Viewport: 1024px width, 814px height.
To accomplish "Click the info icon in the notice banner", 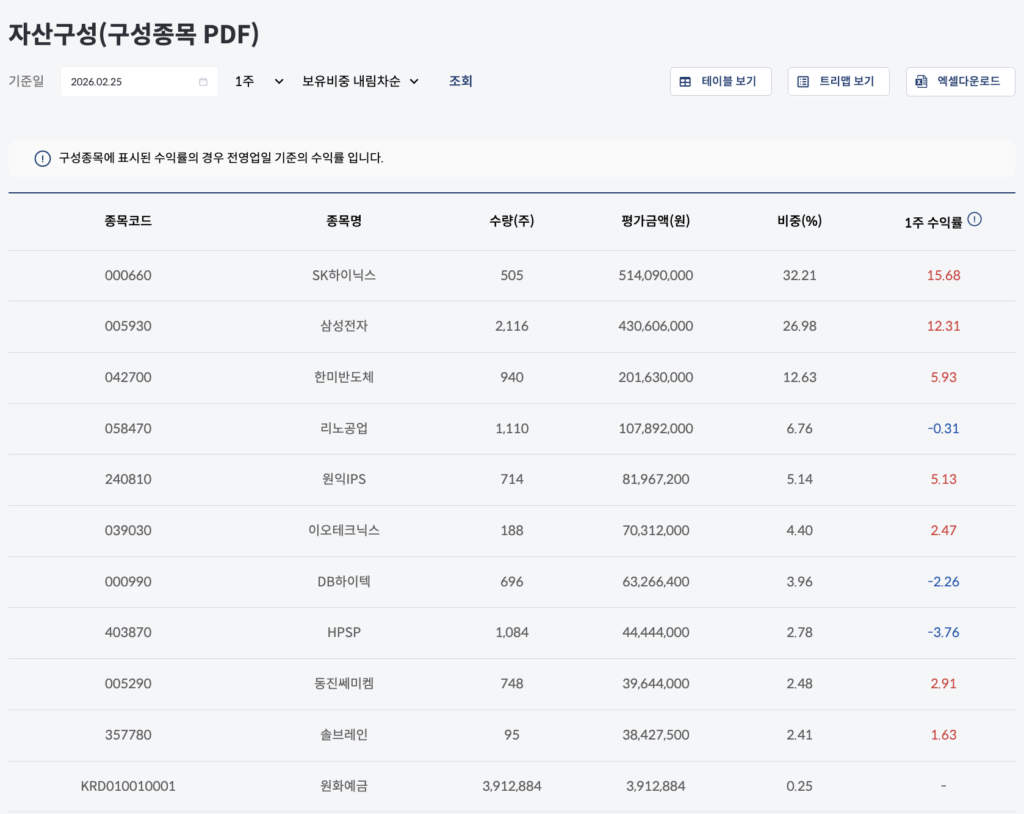I will pyautogui.click(x=42, y=158).
